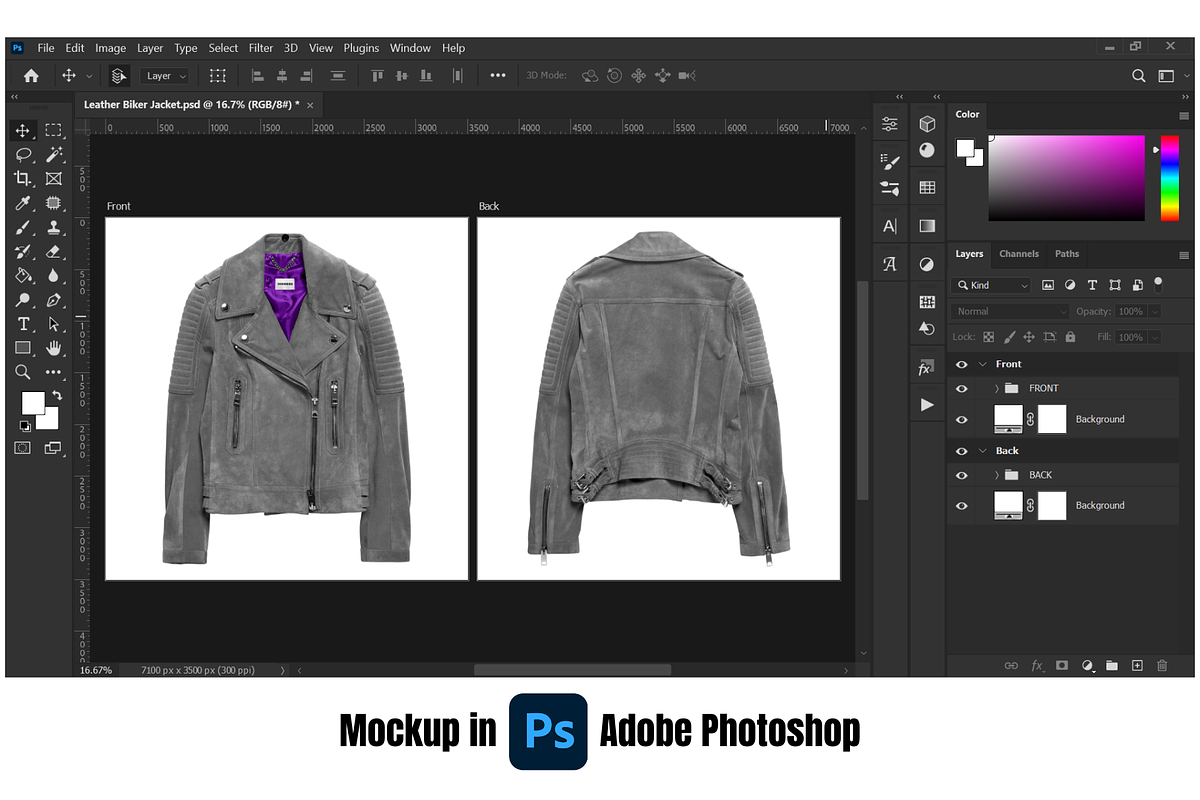
Task: Click the foreground color swatch in toolbox
Action: (x=33, y=402)
